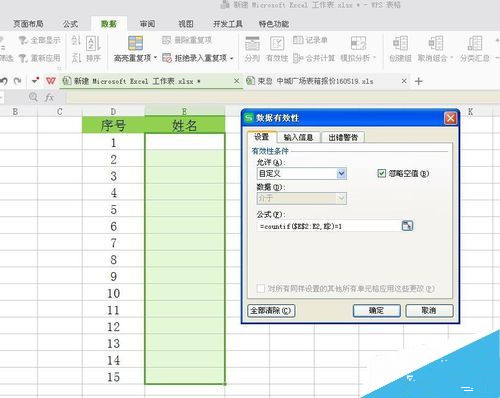Click the Text to Columns (分列) icon

point(252,44)
